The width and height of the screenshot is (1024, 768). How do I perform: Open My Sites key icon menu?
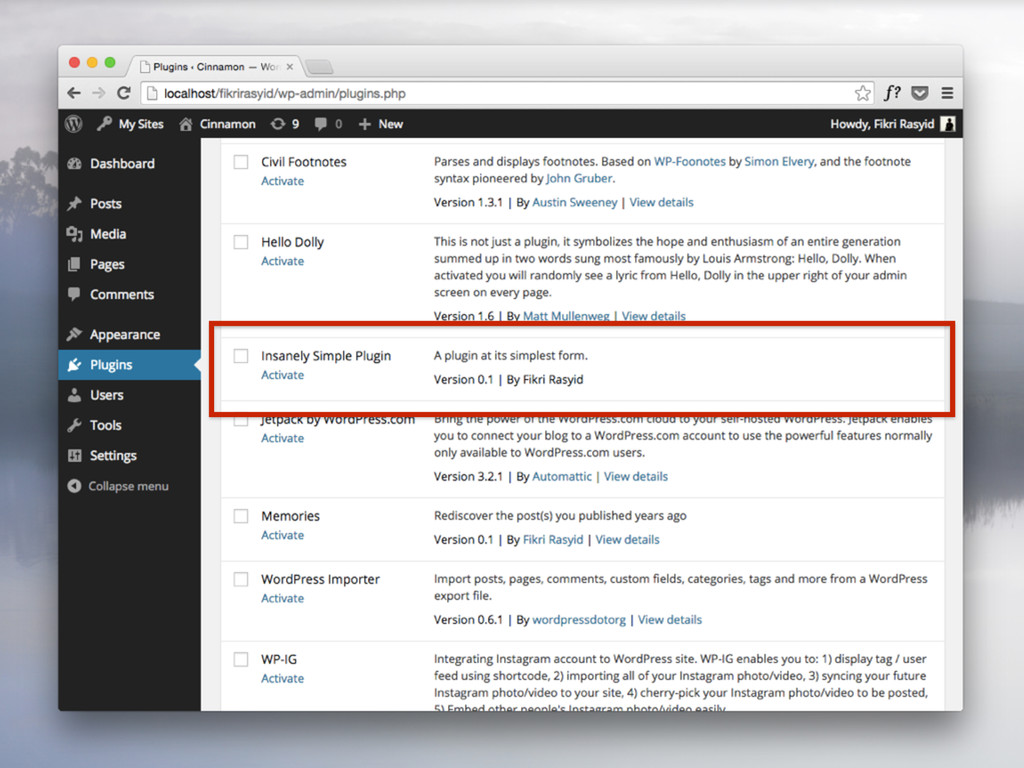[104, 124]
